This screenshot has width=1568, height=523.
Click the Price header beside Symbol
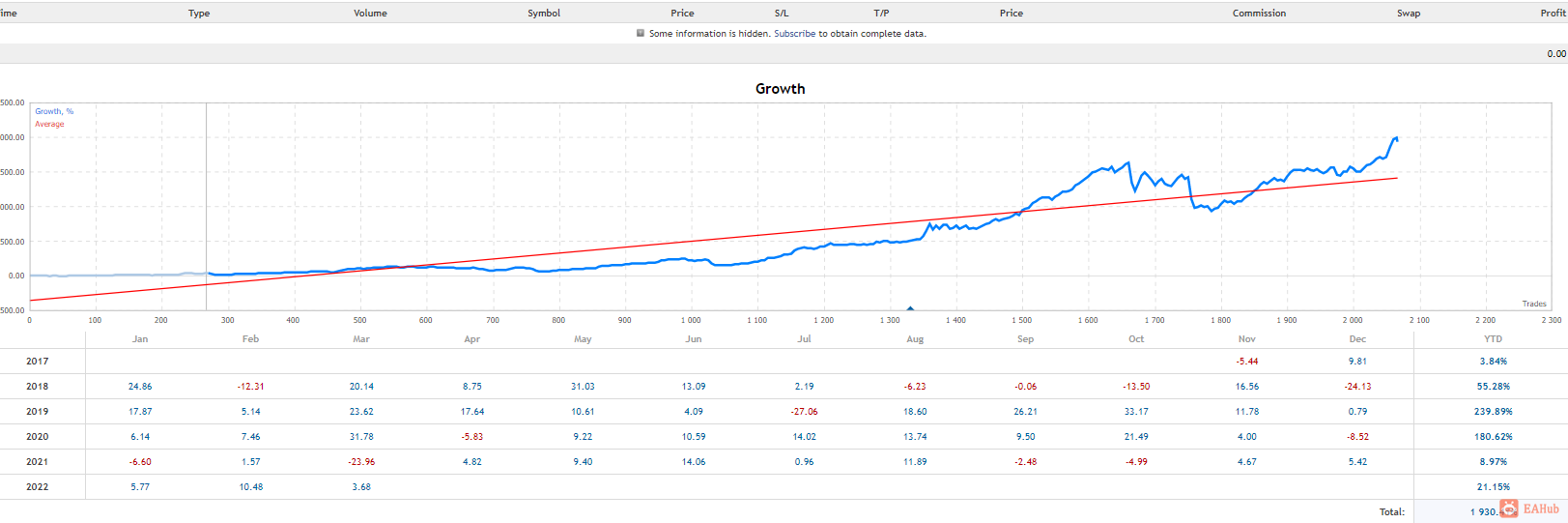click(x=682, y=14)
